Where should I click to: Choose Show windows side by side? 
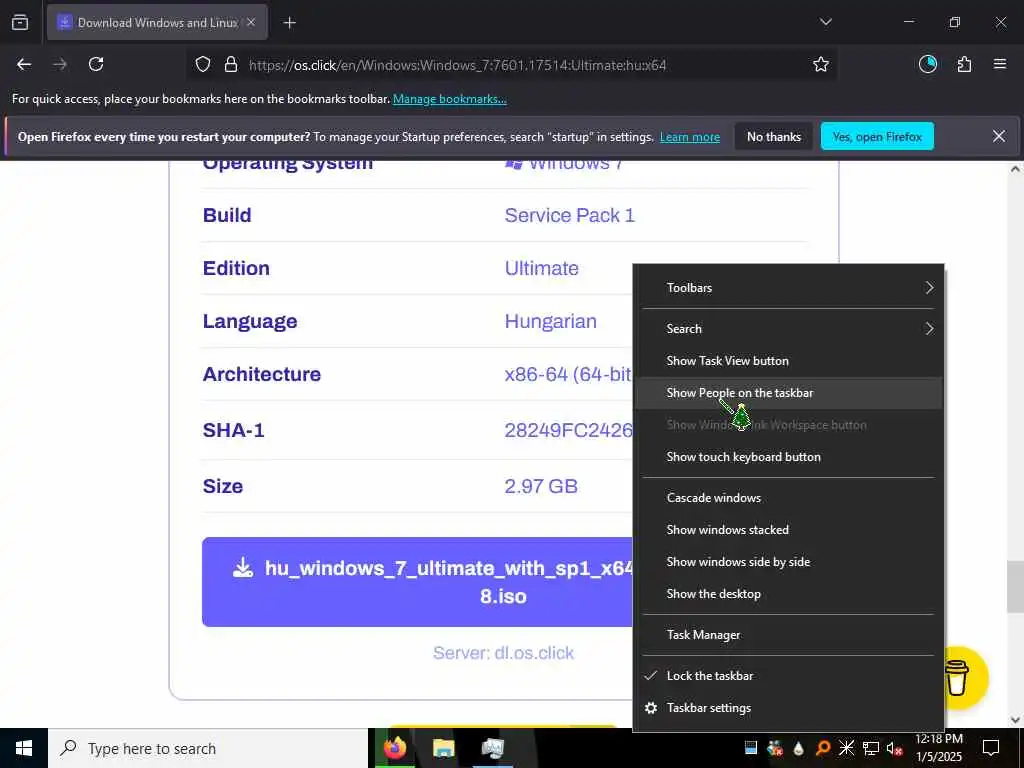click(x=789, y=562)
